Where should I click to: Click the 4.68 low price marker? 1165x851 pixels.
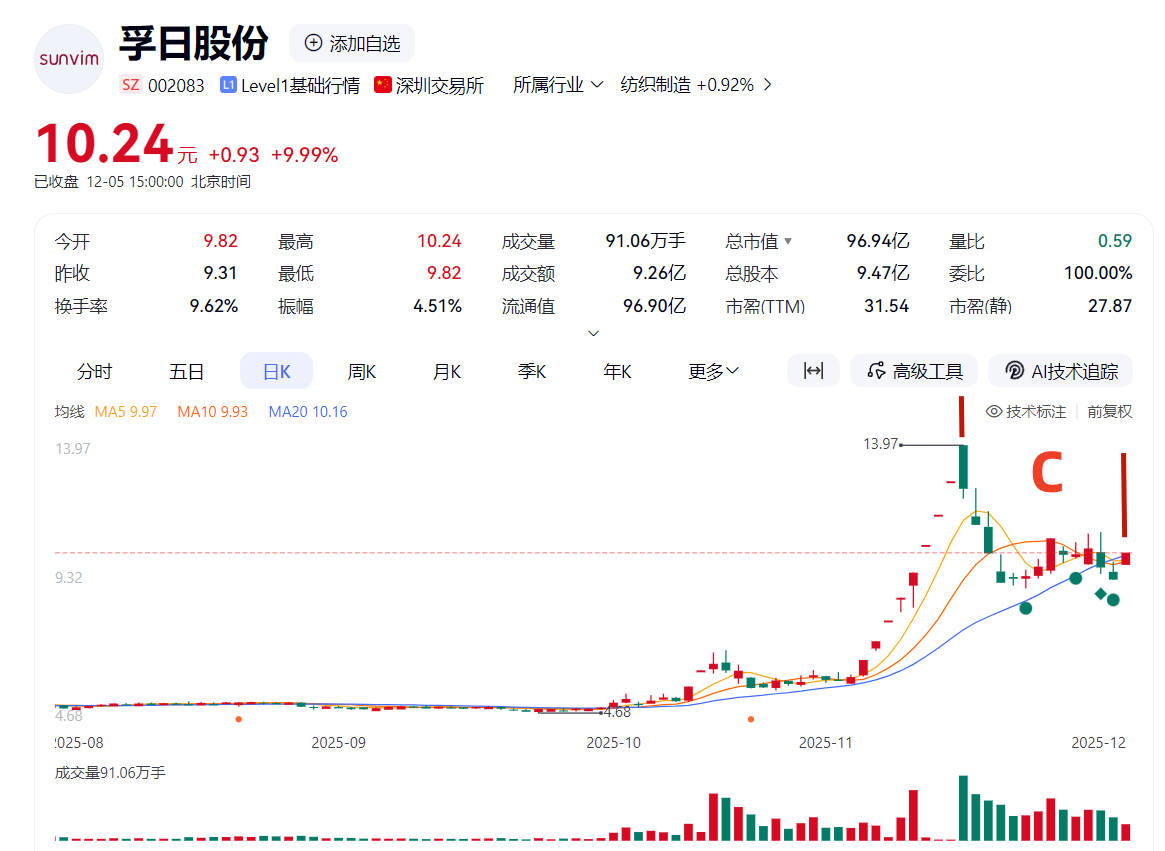tap(617, 713)
